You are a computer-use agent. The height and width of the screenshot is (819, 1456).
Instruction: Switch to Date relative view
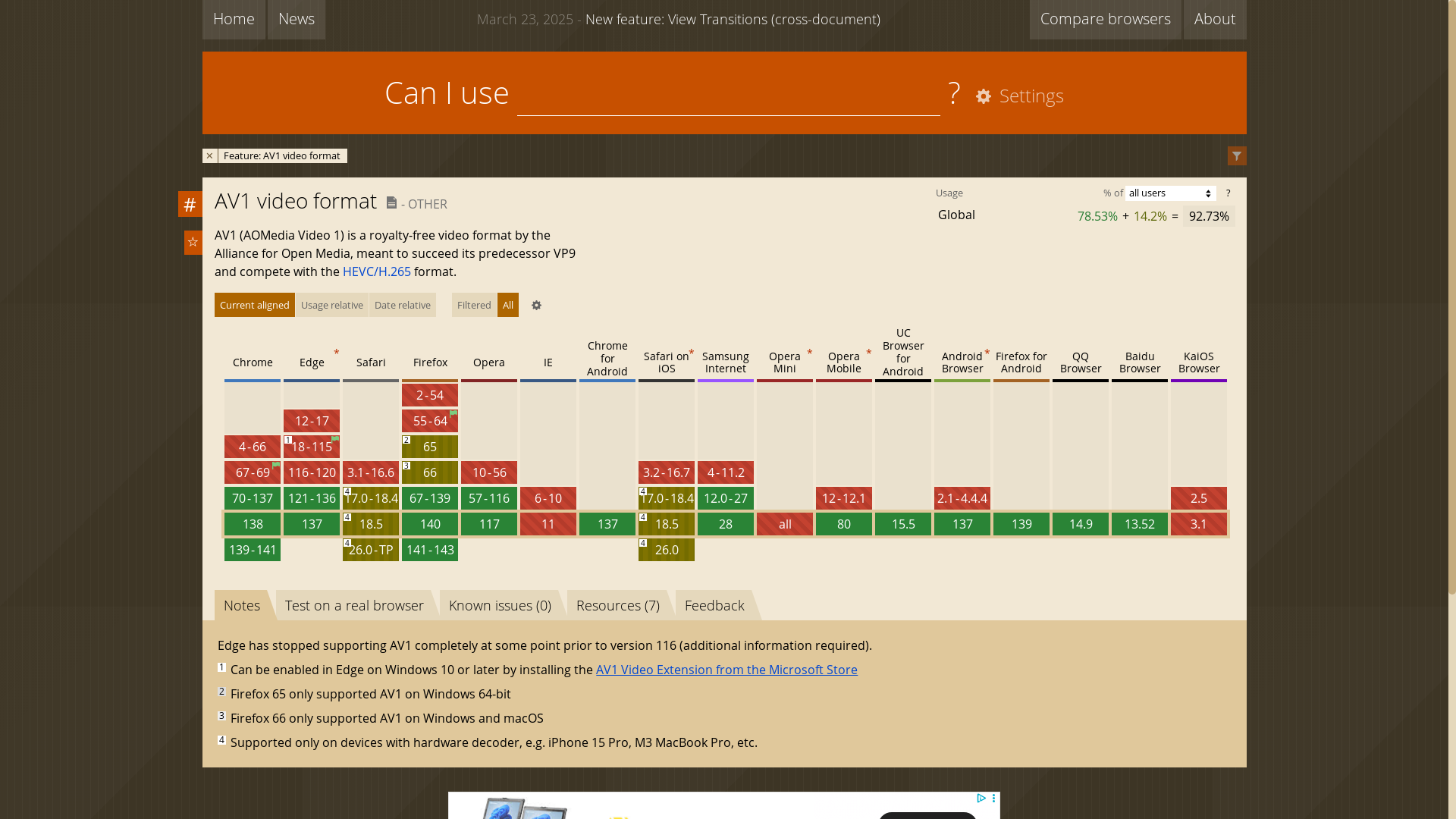[403, 305]
